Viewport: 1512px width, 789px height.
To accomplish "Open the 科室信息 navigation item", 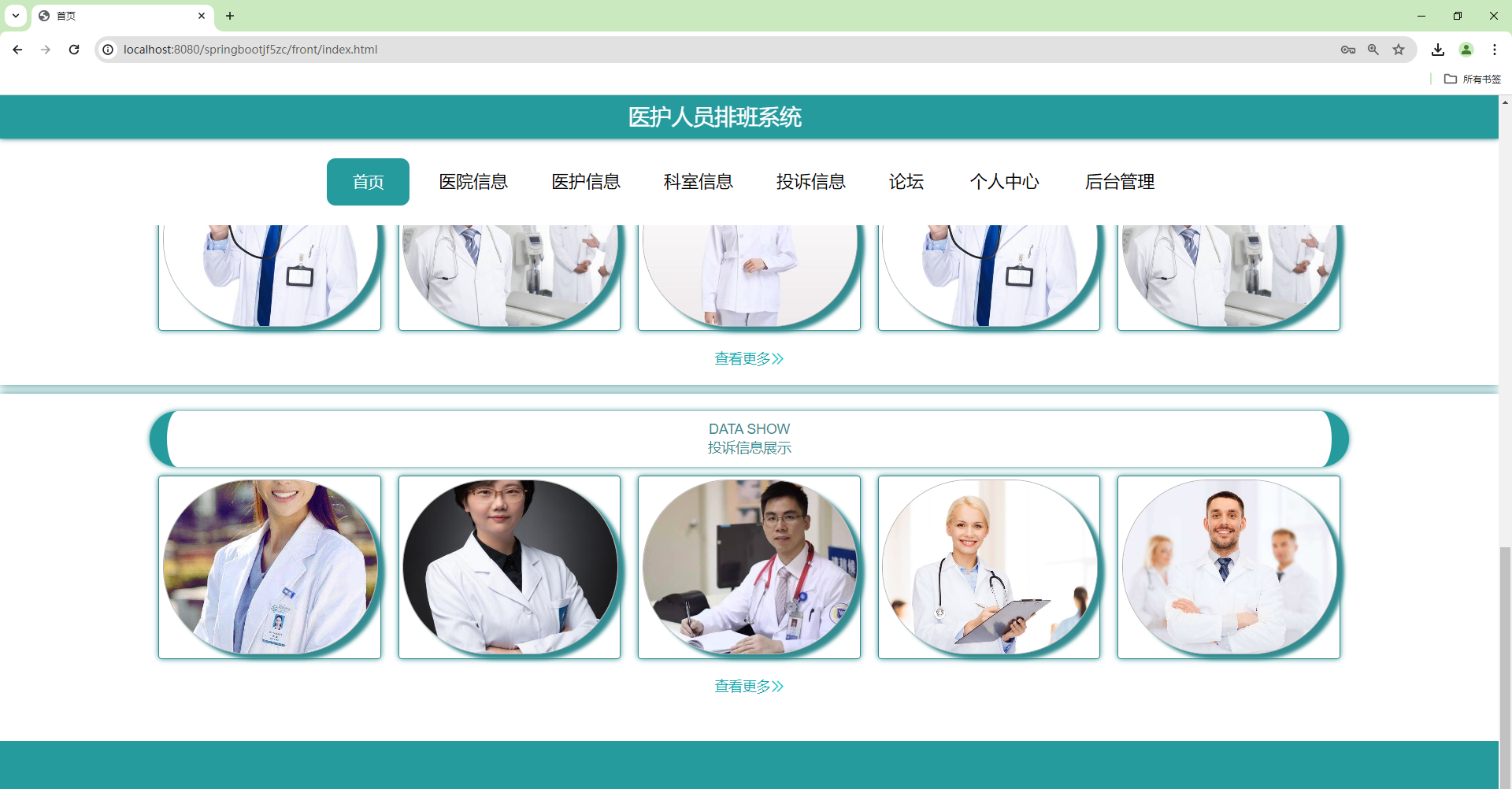I will [x=699, y=182].
